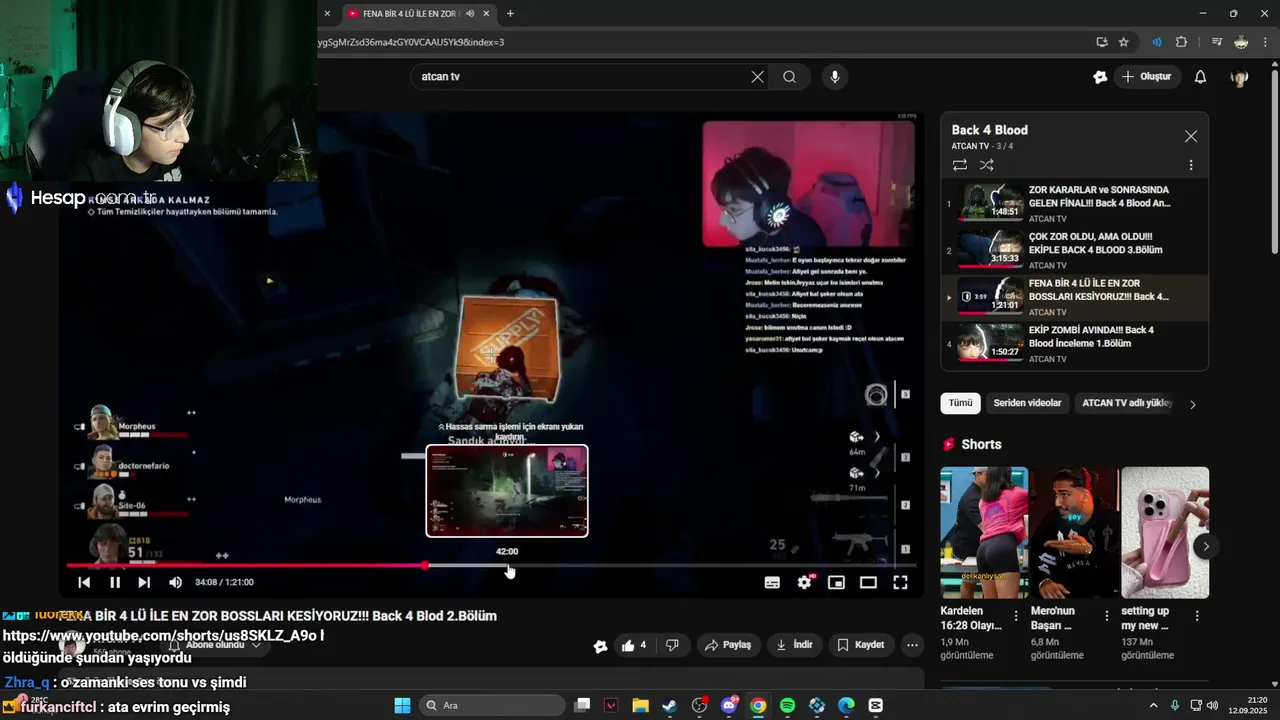Open the Chrome three-dot menu

[1266, 42]
